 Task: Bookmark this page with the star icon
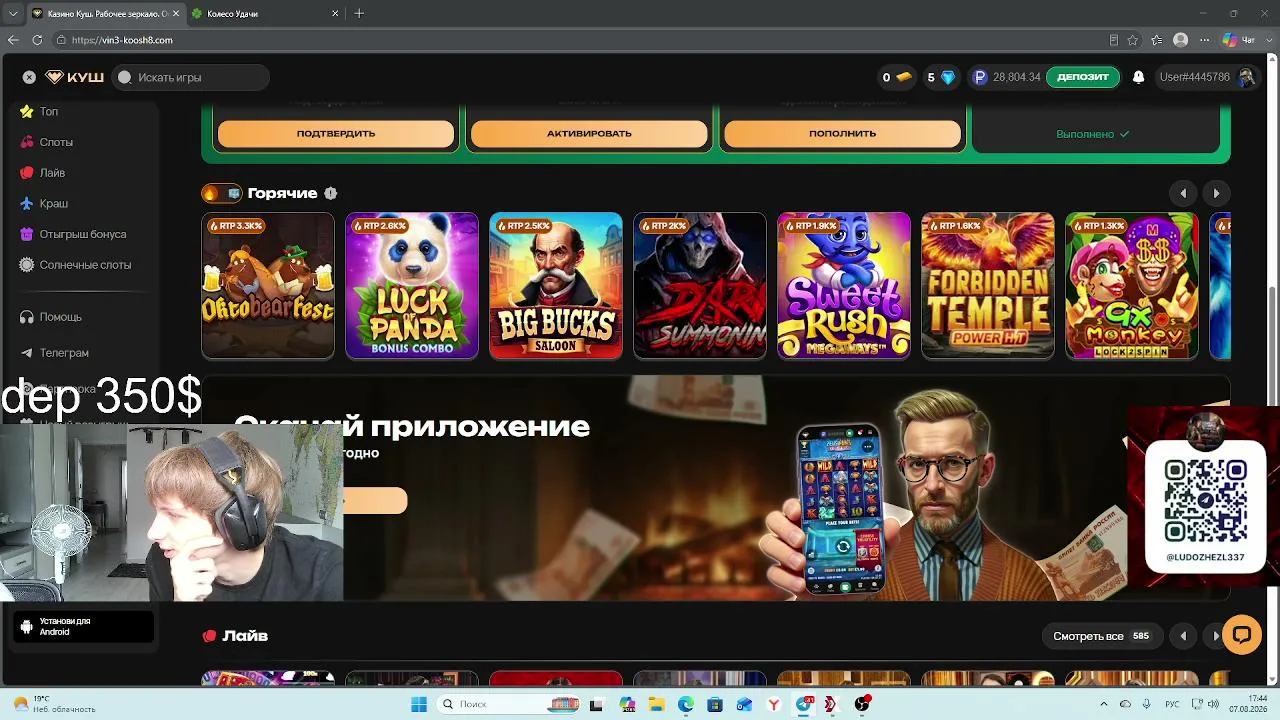click(x=1133, y=40)
